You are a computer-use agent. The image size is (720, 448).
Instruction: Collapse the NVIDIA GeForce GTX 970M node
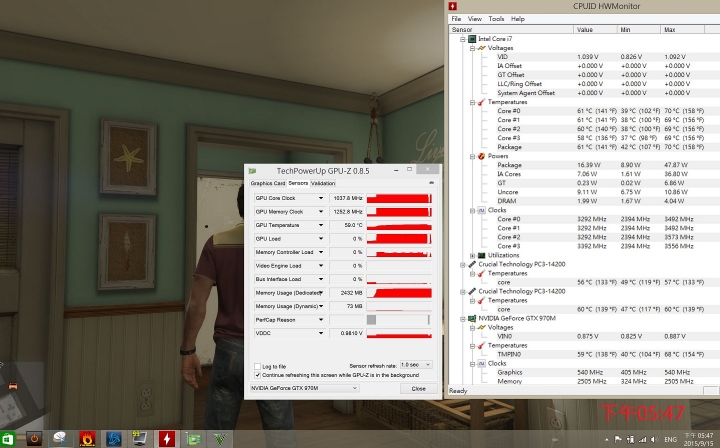pos(463,318)
